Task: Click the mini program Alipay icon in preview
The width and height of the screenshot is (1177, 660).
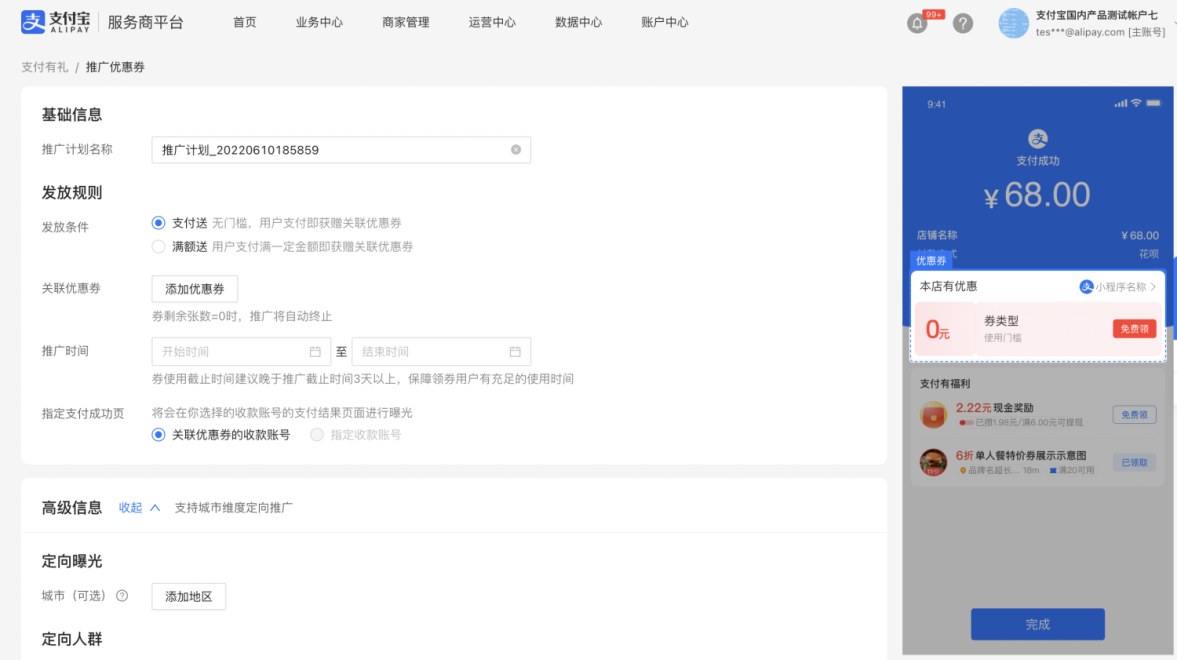Action: coord(1085,287)
